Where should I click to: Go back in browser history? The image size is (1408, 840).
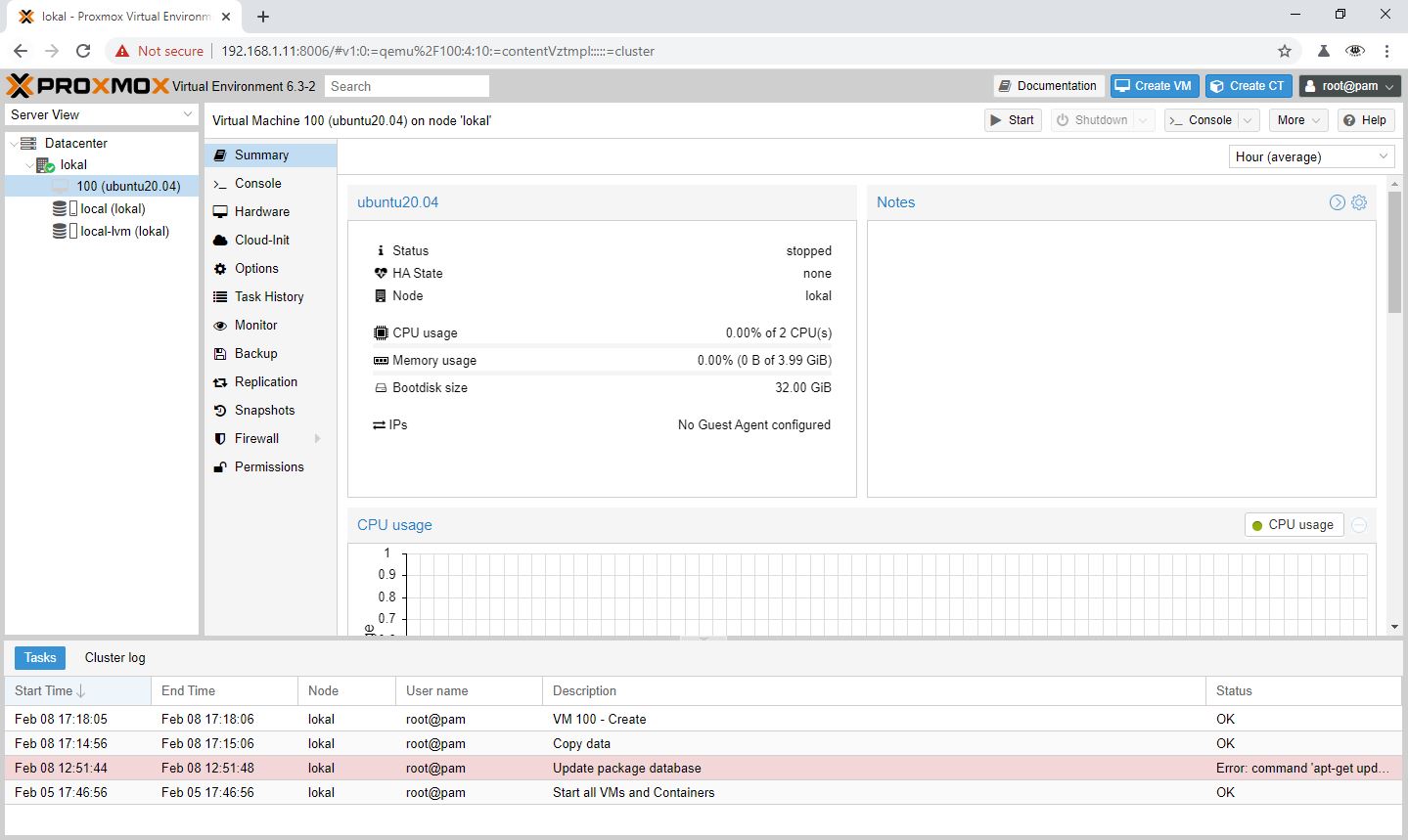pos(21,51)
